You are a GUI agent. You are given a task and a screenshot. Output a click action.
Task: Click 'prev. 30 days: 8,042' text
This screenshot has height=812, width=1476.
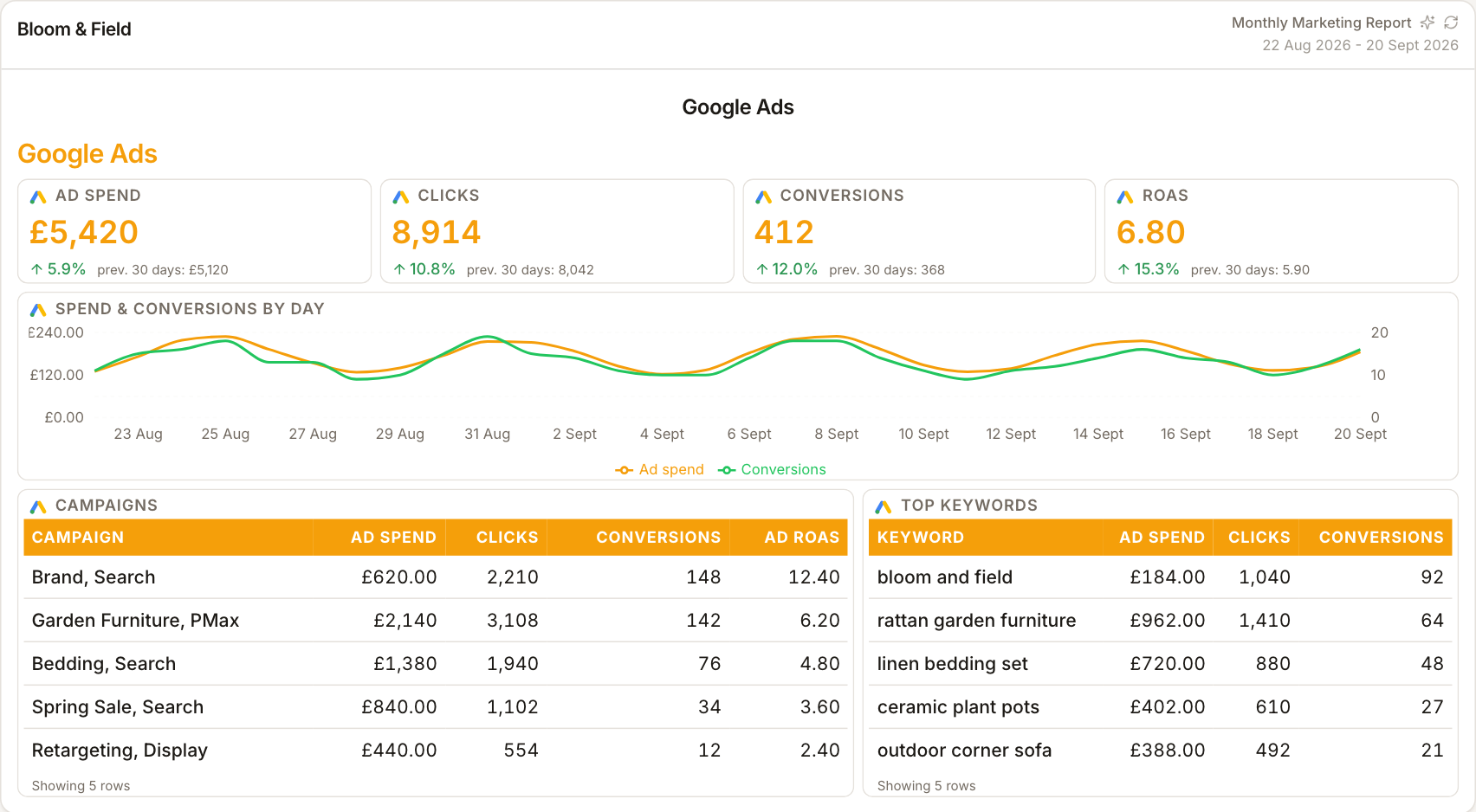point(530,270)
